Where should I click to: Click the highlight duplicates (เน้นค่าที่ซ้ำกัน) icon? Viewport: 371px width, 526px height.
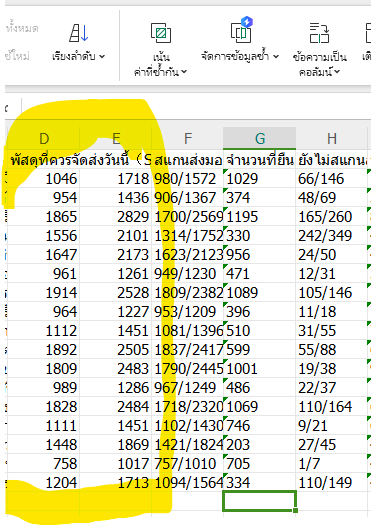point(161,33)
